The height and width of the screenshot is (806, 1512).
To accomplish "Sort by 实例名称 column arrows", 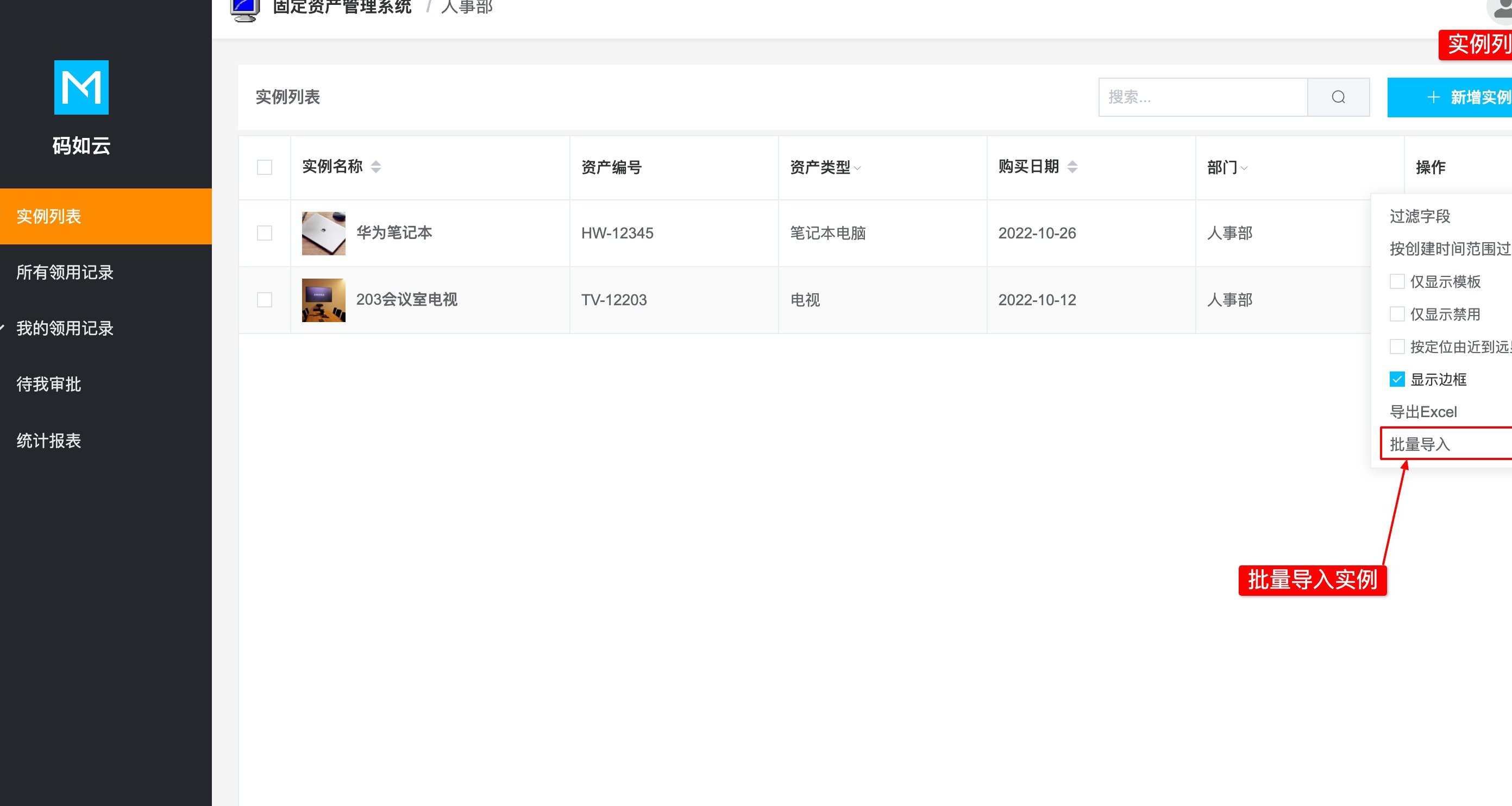I will pos(377,167).
